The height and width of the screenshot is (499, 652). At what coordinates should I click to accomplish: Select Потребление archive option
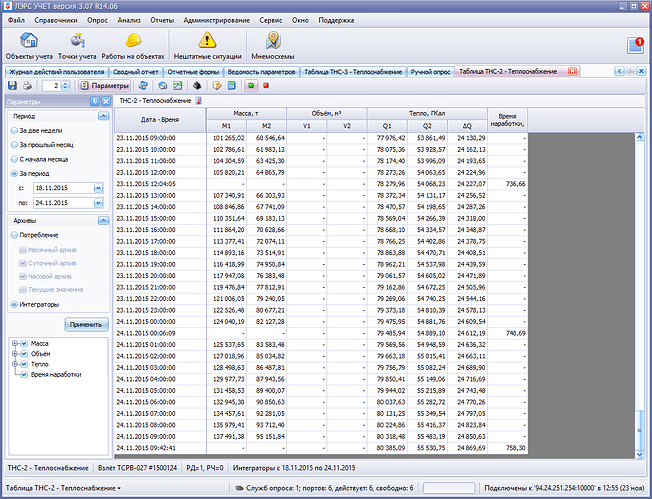click(35, 235)
